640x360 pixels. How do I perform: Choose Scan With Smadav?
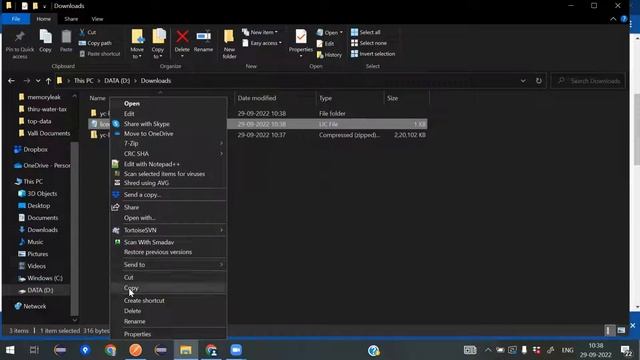(168, 242)
